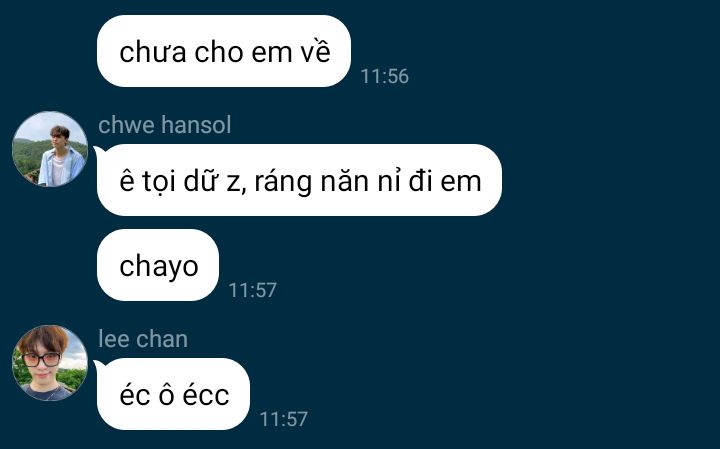Click the word "về" in the top message
This screenshot has width=720, height=449.
pyautogui.click(x=315, y=51)
